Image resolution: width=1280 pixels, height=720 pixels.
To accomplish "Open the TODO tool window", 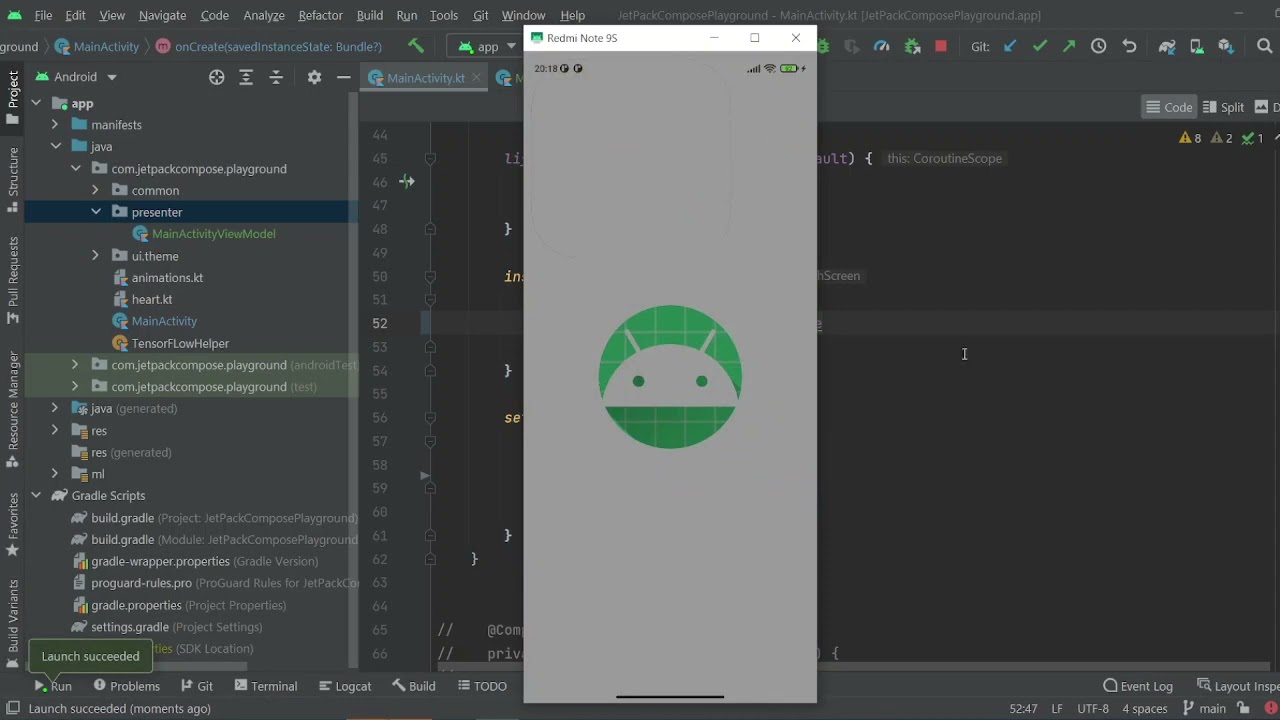I will pos(482,686).
